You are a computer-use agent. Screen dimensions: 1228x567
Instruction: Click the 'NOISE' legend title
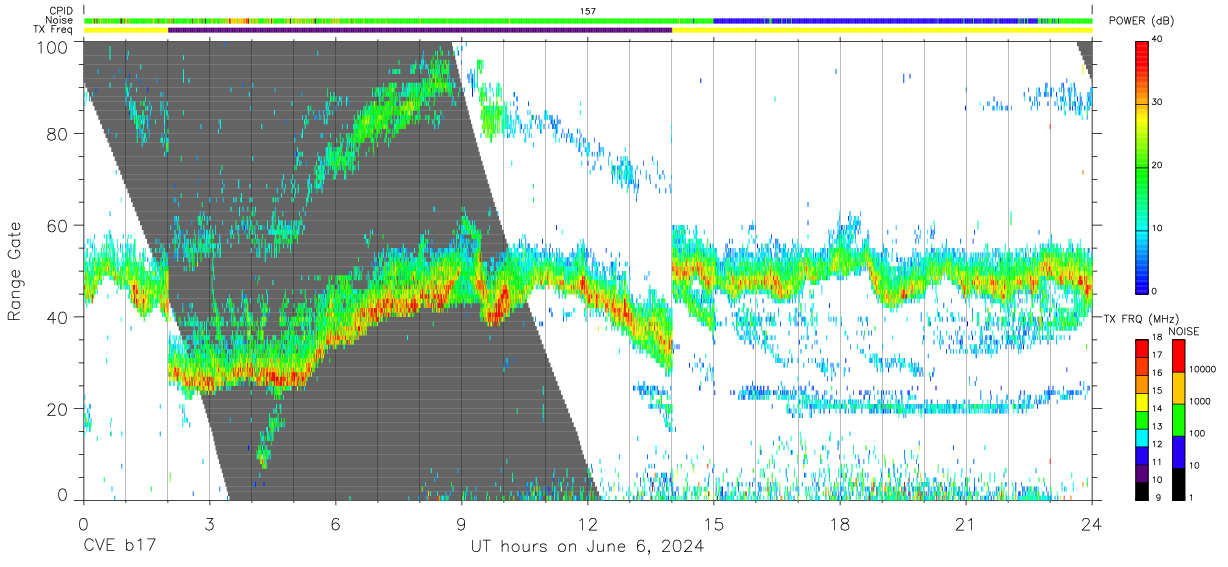pos(1184,330)
